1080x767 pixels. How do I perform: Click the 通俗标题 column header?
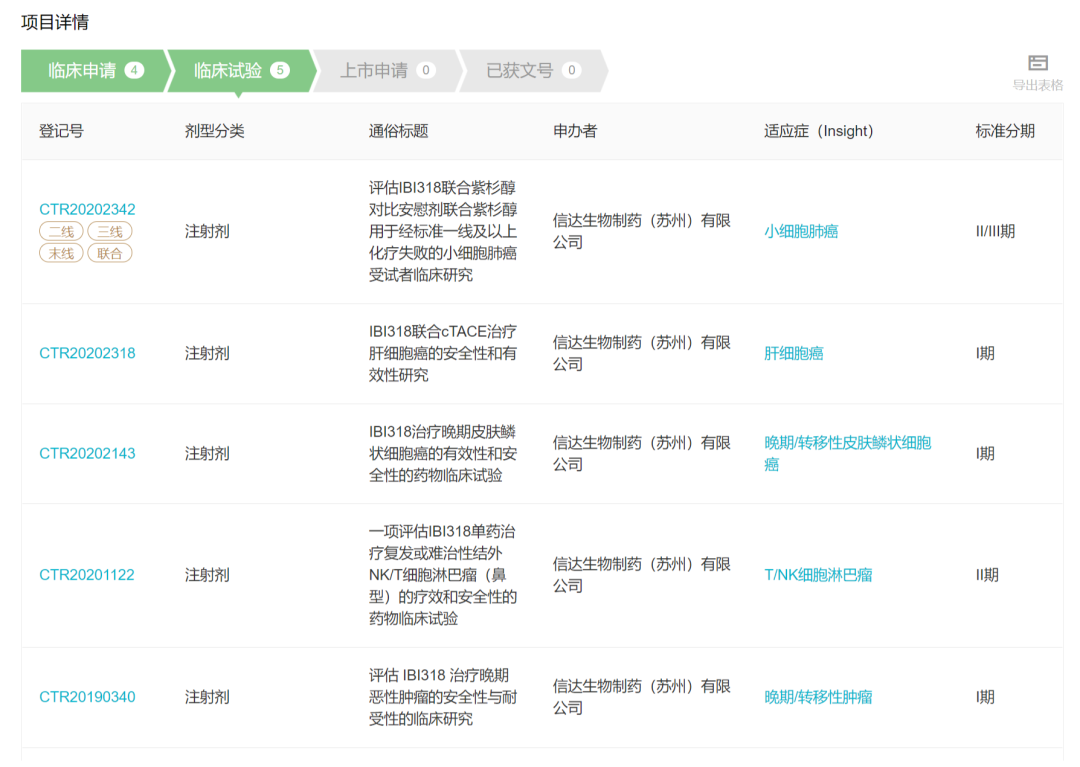coord(398,131)
